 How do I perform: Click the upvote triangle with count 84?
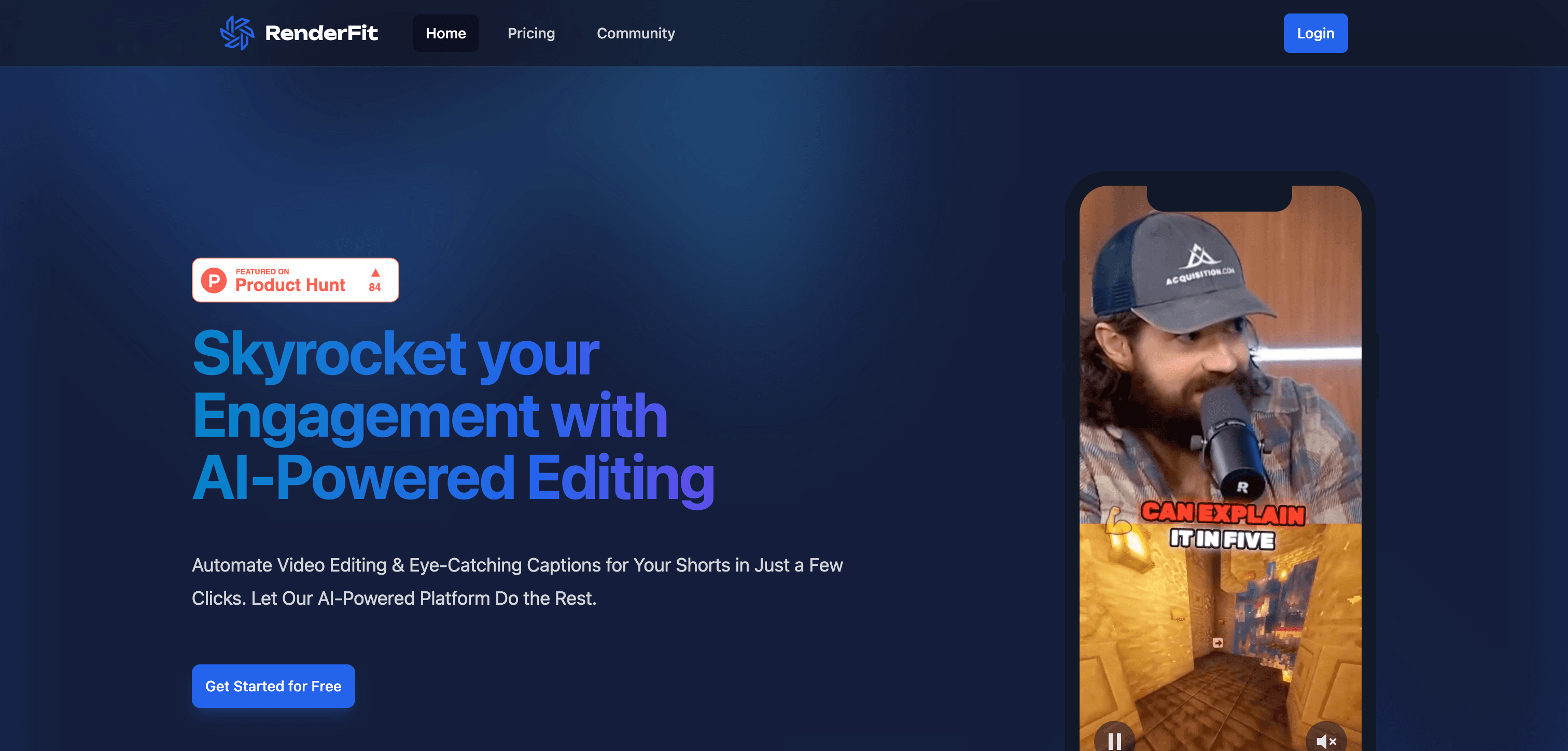click(x=375, y=280)
